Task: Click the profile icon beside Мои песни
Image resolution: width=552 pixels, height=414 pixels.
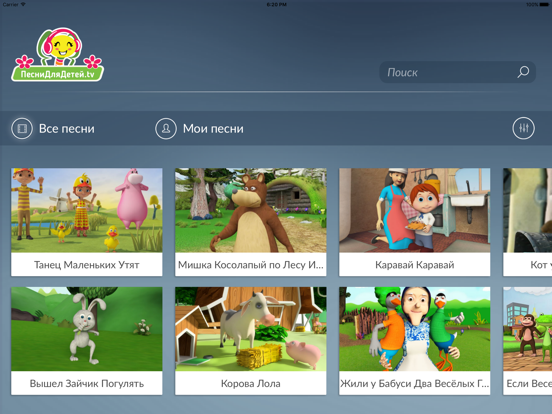Action: [166, 128]
